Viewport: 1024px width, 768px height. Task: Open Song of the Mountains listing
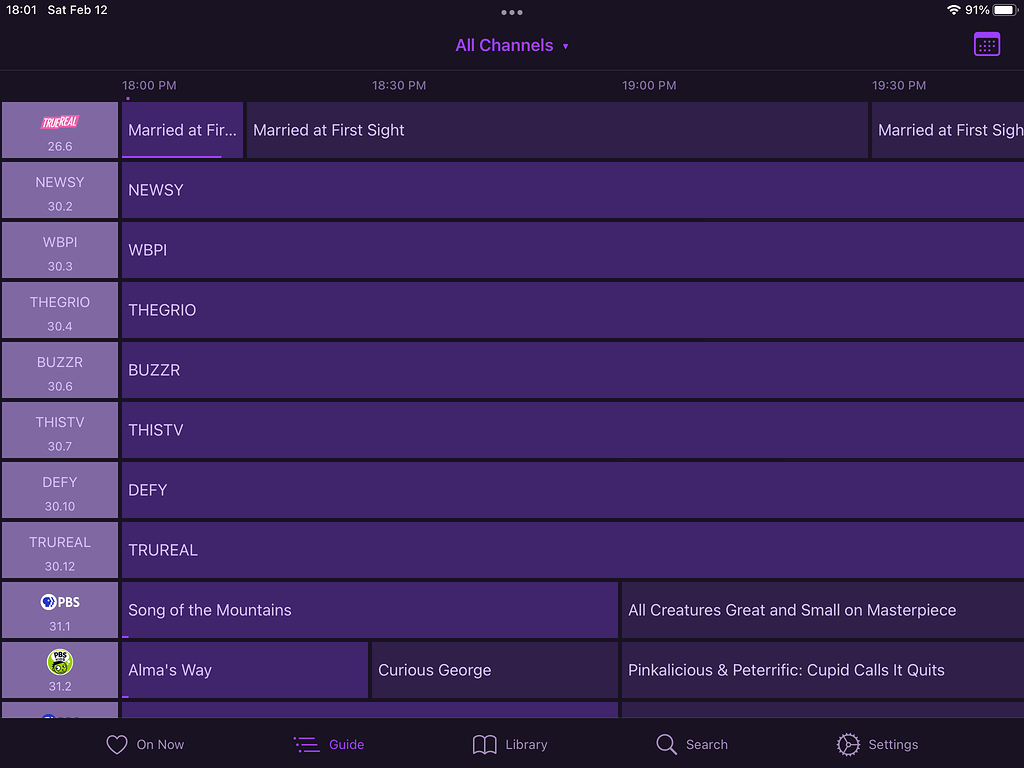pos(370,610)
